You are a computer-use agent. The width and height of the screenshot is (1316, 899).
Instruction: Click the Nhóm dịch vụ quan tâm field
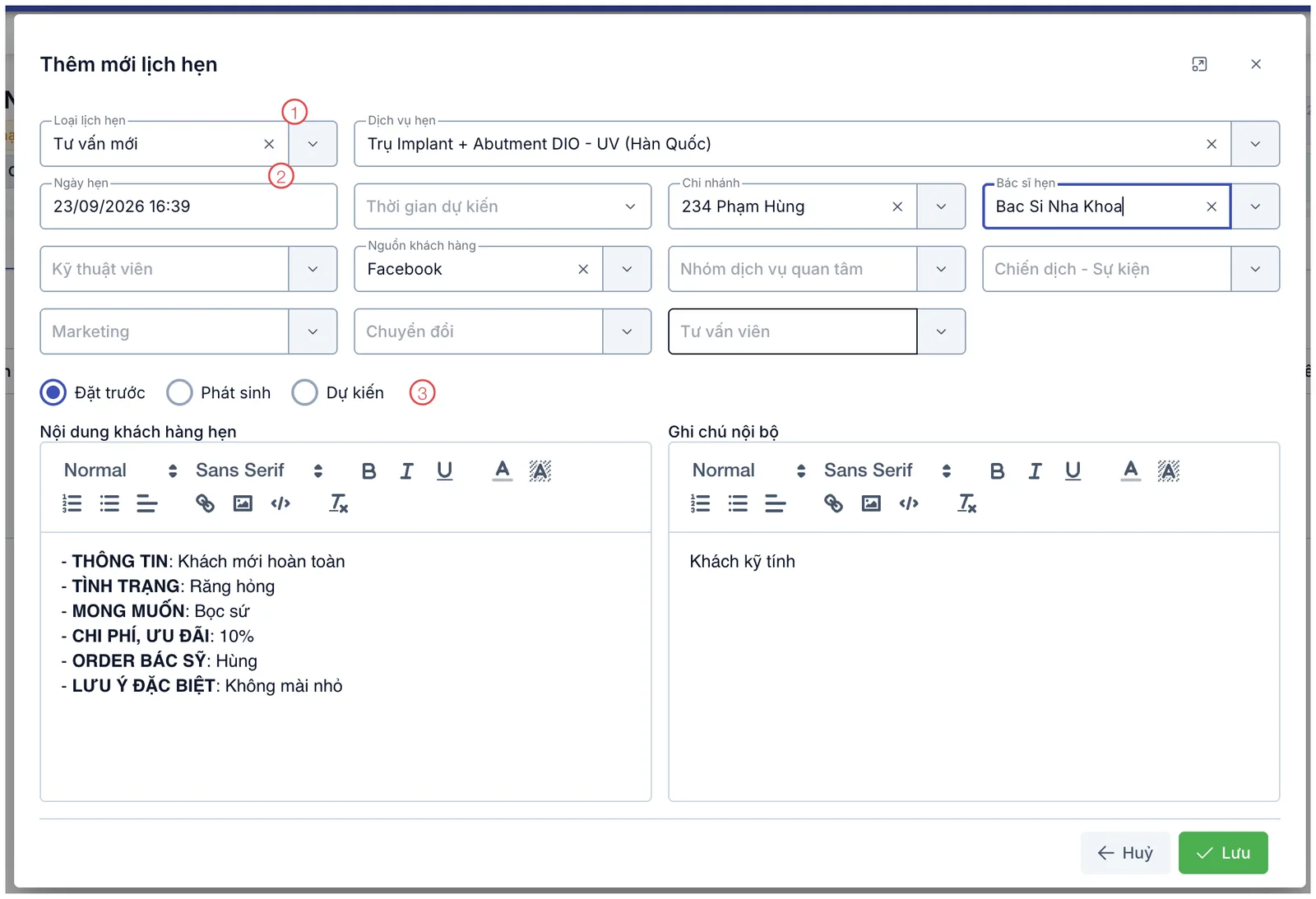[x=793, y=269]
